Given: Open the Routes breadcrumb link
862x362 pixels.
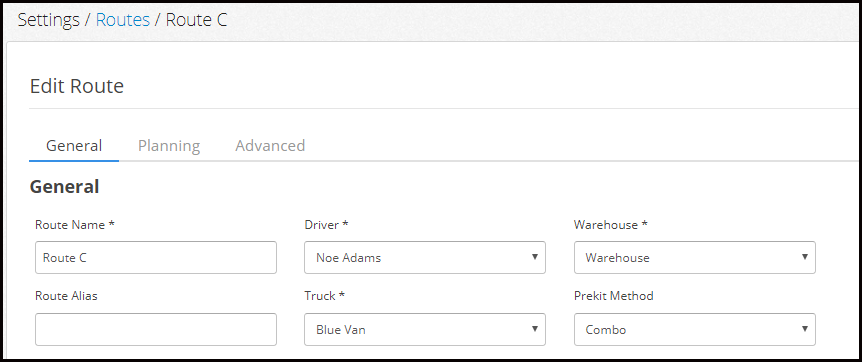Looking at the screenshot, I should tap(123, 20).
